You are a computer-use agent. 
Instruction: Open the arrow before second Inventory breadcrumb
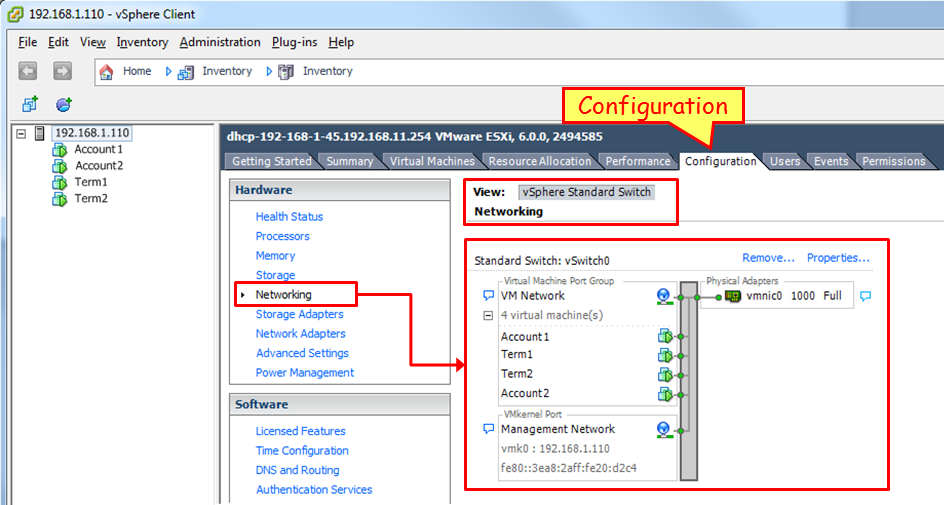point(269,72)
